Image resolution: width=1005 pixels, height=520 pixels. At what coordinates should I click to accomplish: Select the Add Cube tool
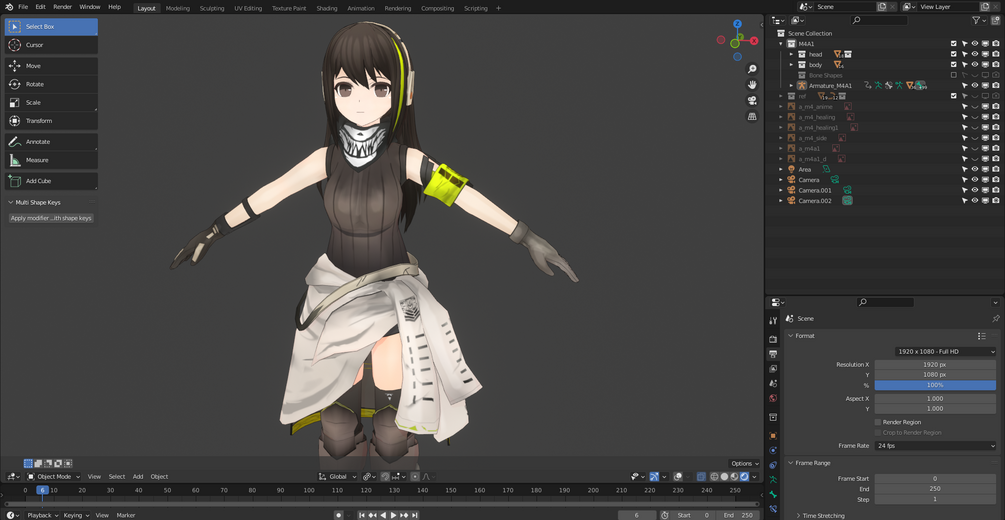(51, 181)
